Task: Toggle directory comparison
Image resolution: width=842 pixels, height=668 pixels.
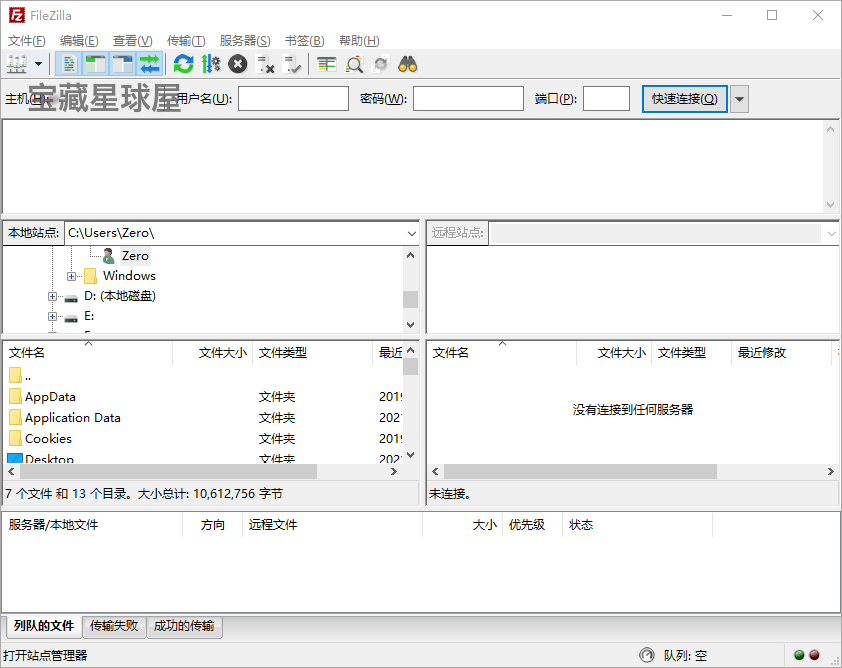Action: tap(354, 64)
